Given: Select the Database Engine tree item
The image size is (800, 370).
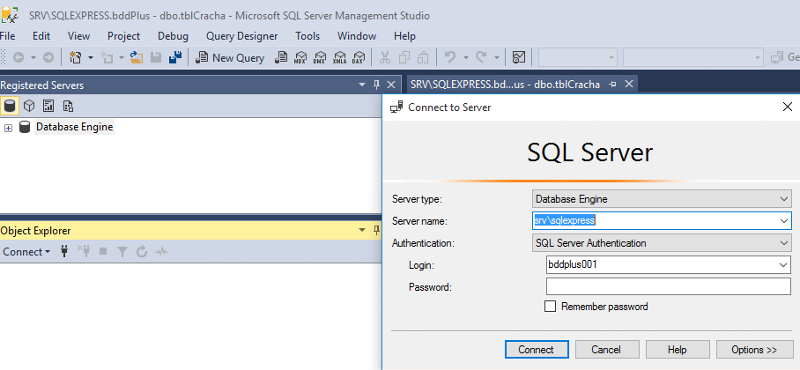Looking at the screenshot, I should 74,127.
